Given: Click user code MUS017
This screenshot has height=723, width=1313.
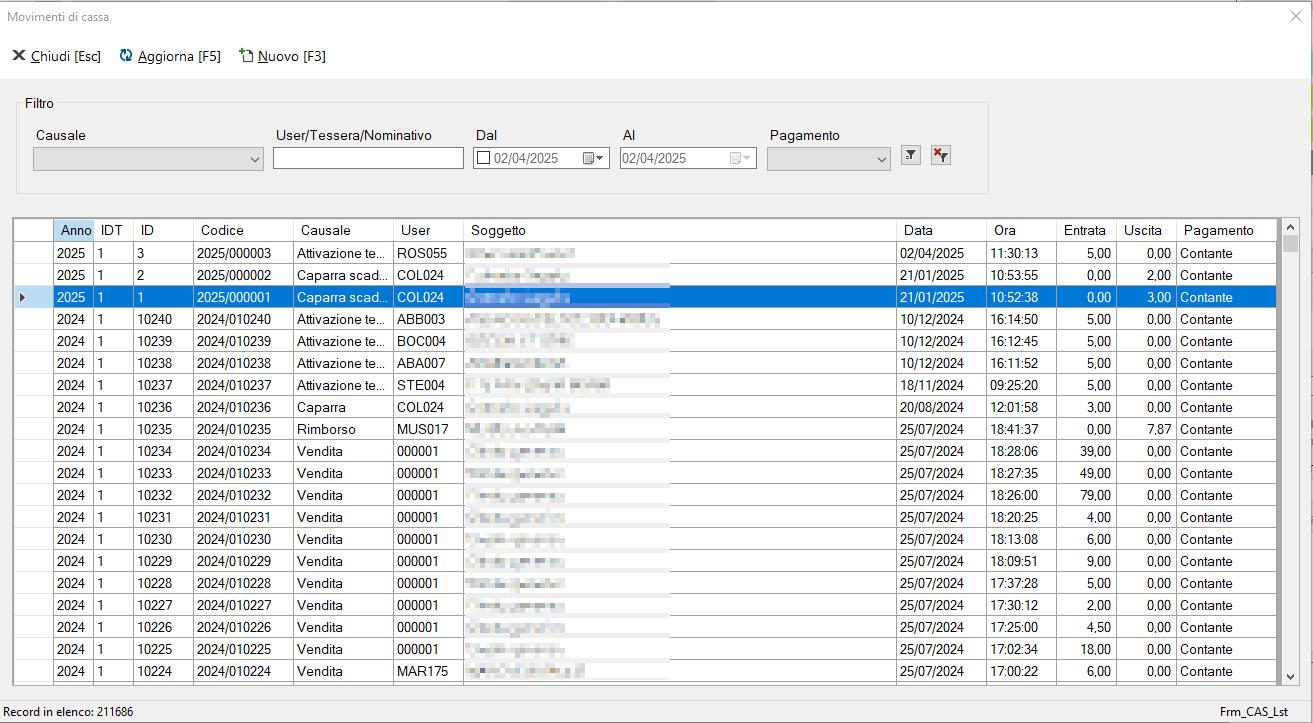Looking at the screenshot, I should click(x=428, y=429).
